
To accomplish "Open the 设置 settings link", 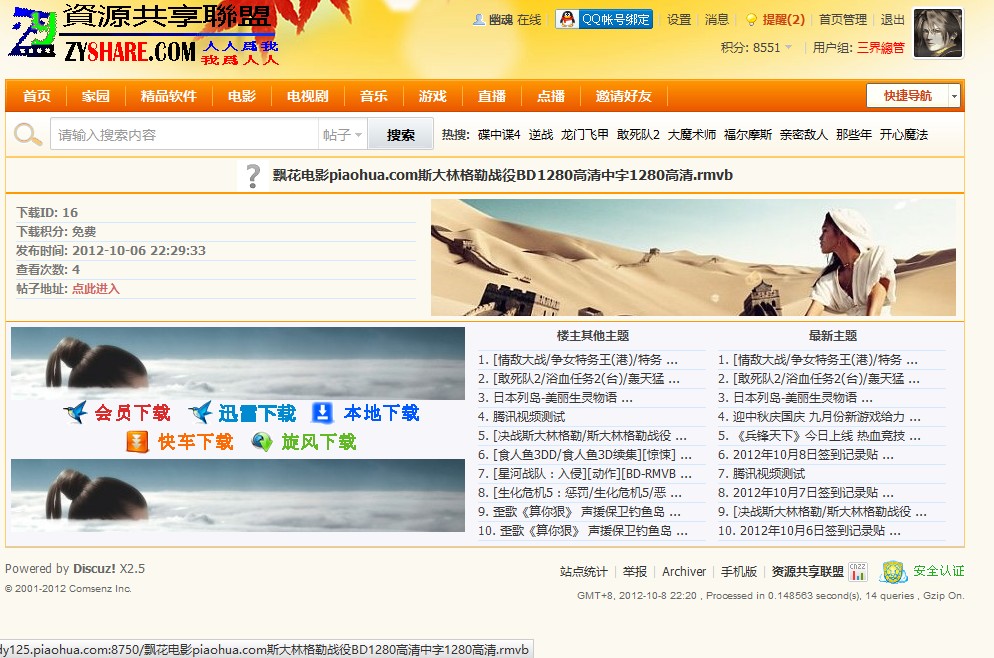I will [679, 20].
